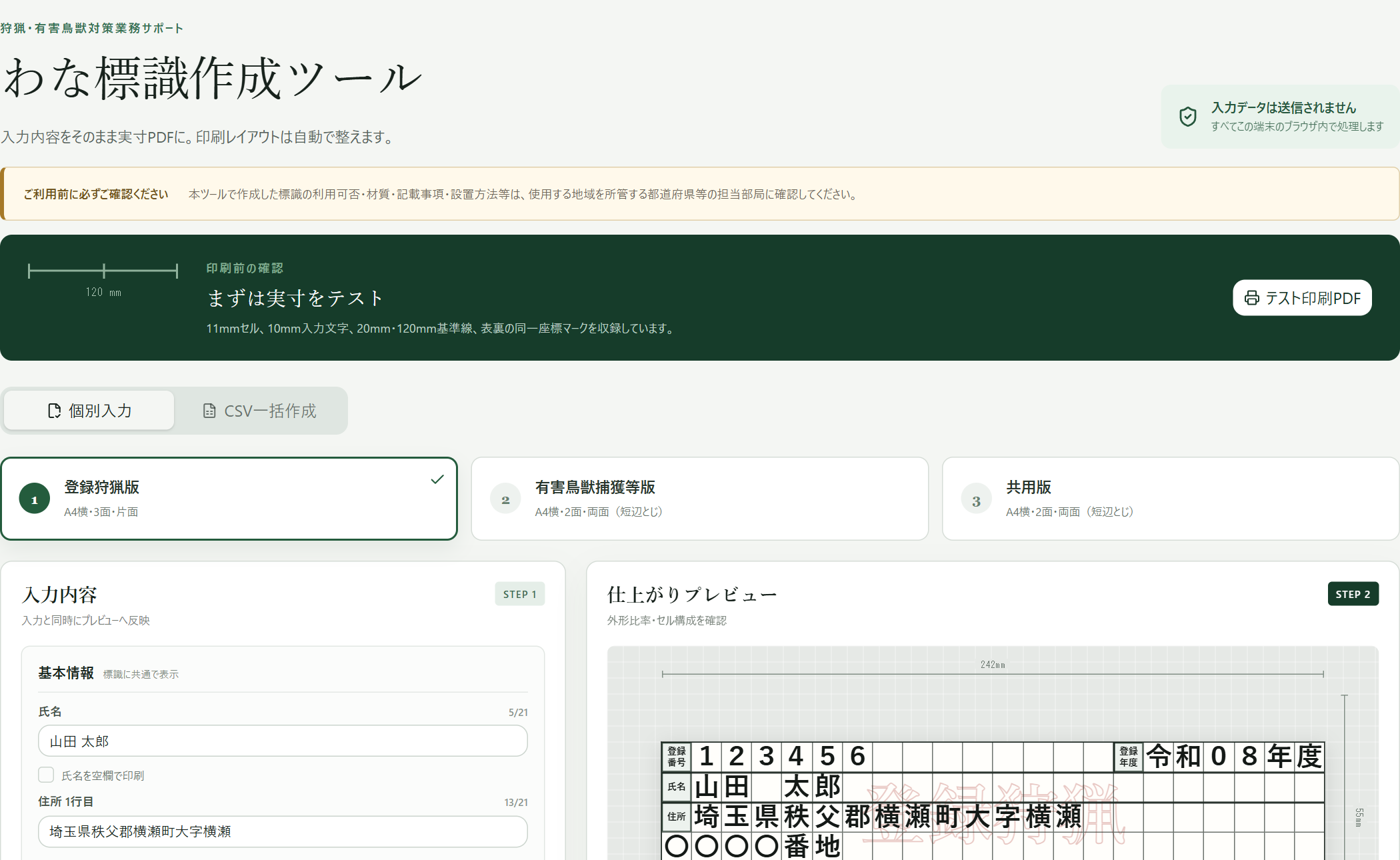Click the 氏名 input field
The height and width of the screenshot is (860, 1400).
click(283, 741)
